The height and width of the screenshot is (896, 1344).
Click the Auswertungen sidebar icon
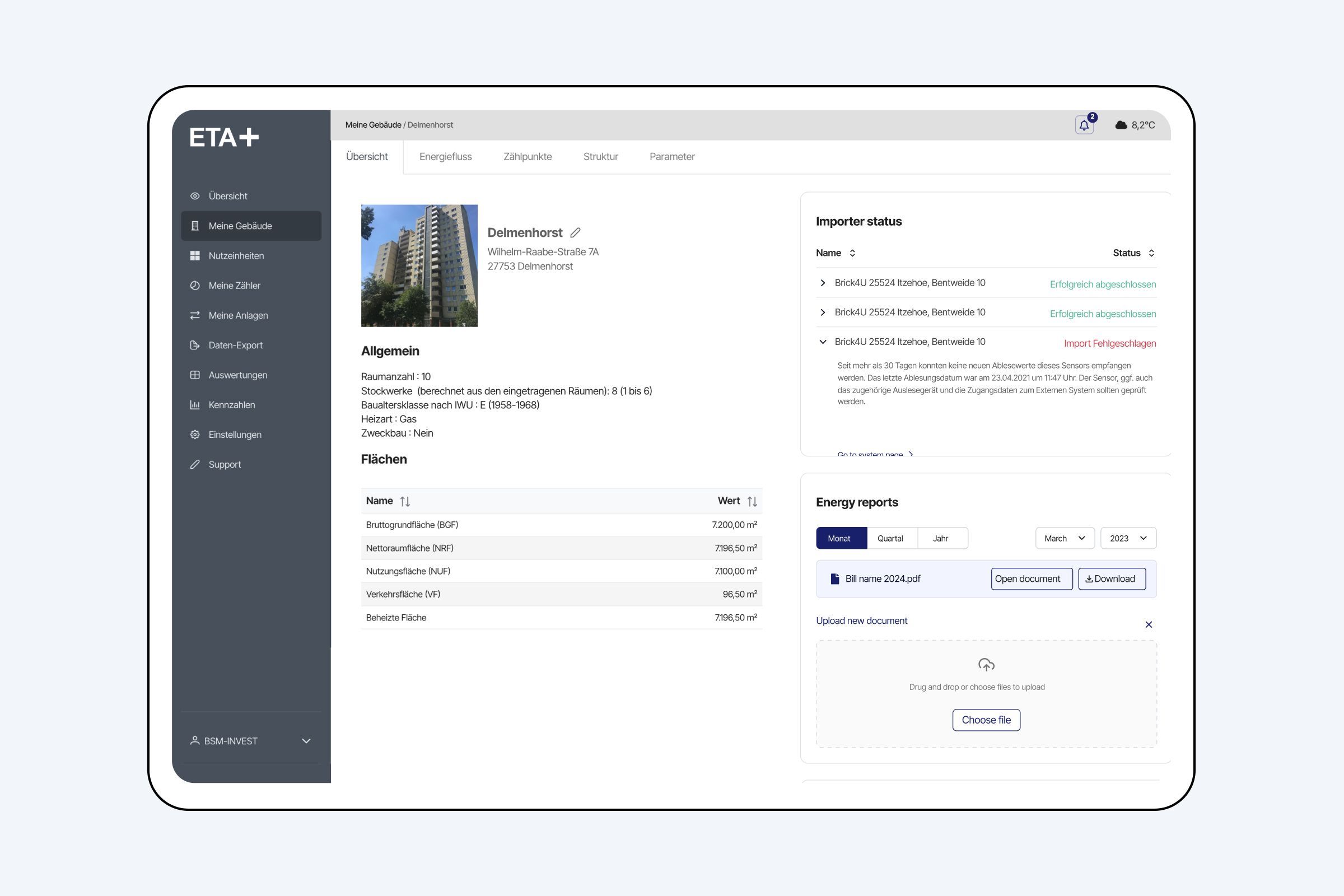point(196,374)
